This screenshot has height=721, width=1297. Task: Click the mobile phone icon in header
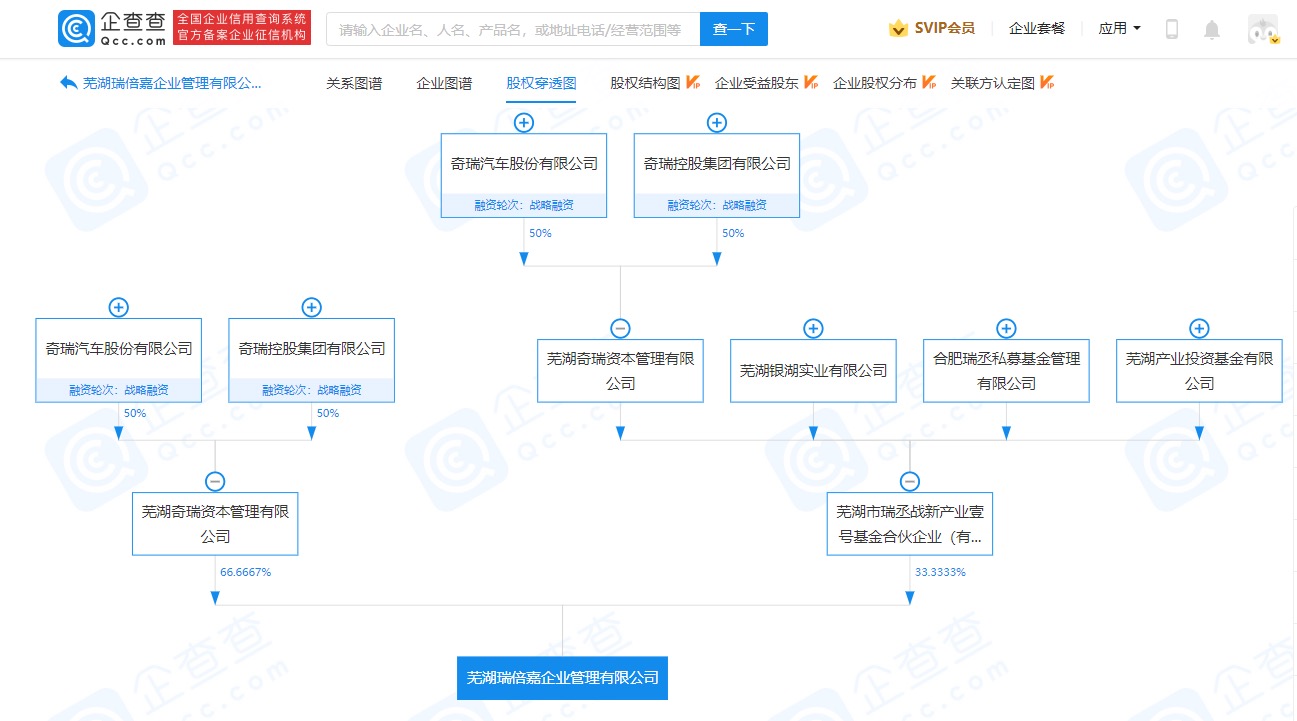pyautogui.click(x=1172, y=29)
